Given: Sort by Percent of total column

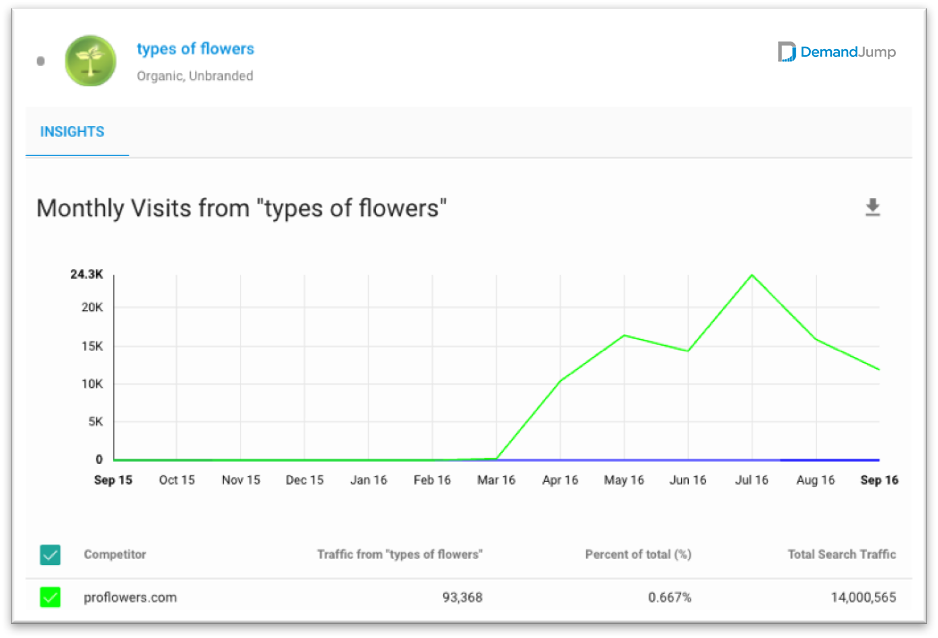Looking at the screenshot, I should pos(638,554).
